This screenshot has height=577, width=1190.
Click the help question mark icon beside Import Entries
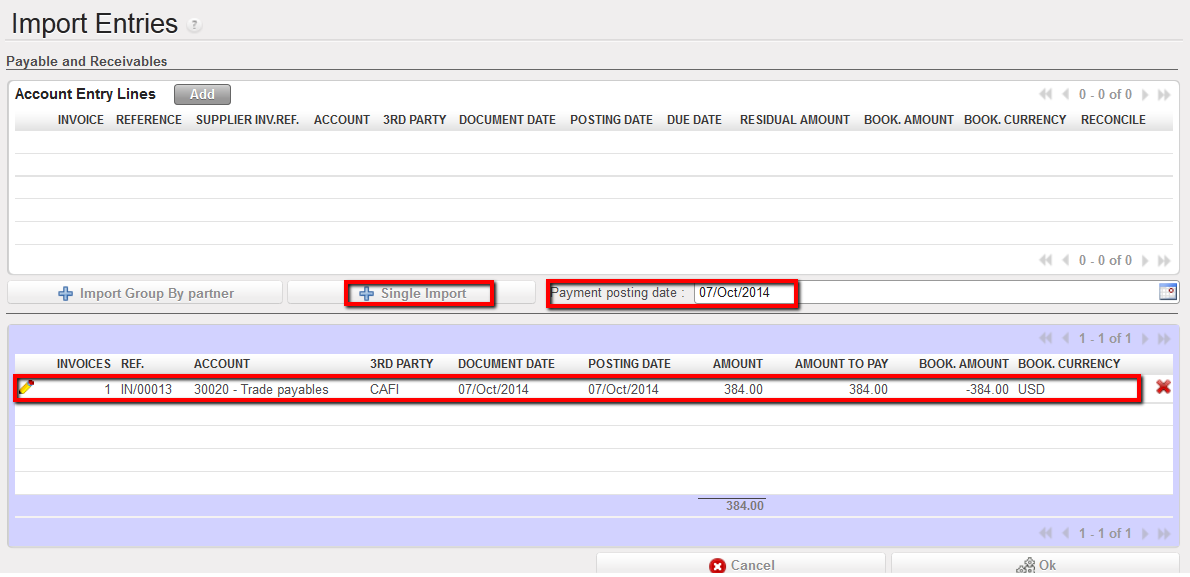tap(194, 25)
